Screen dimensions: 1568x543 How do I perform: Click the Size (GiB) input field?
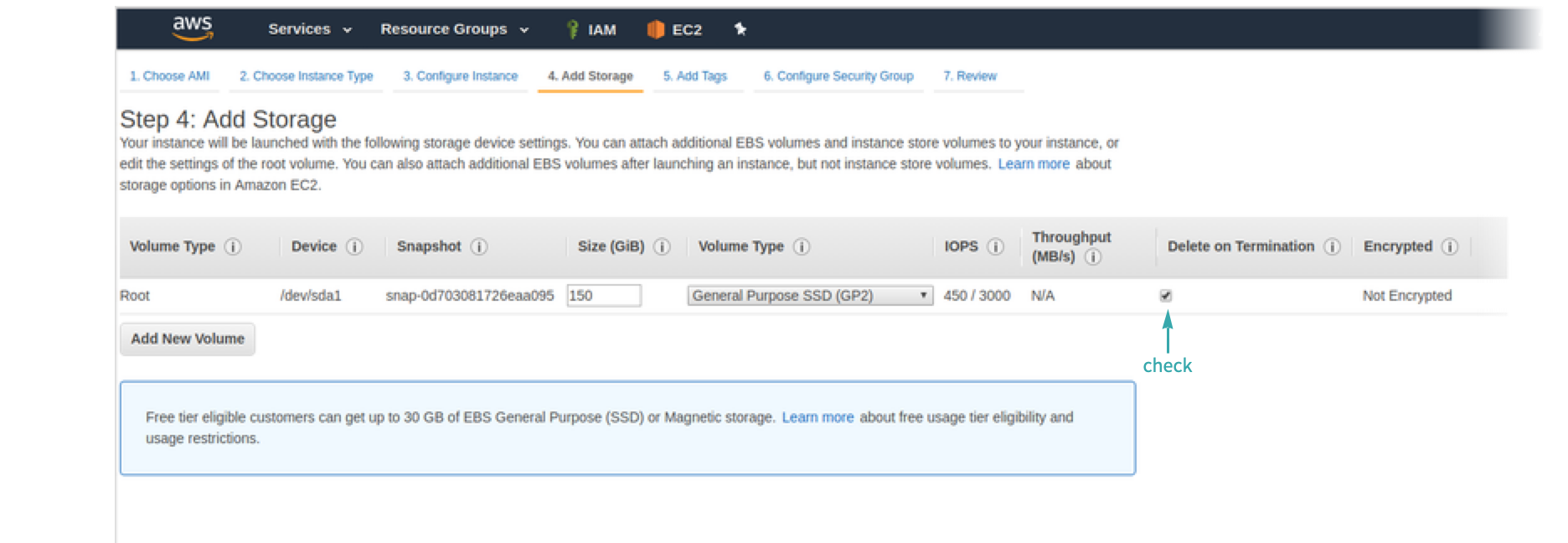click(x=603, y=296)
